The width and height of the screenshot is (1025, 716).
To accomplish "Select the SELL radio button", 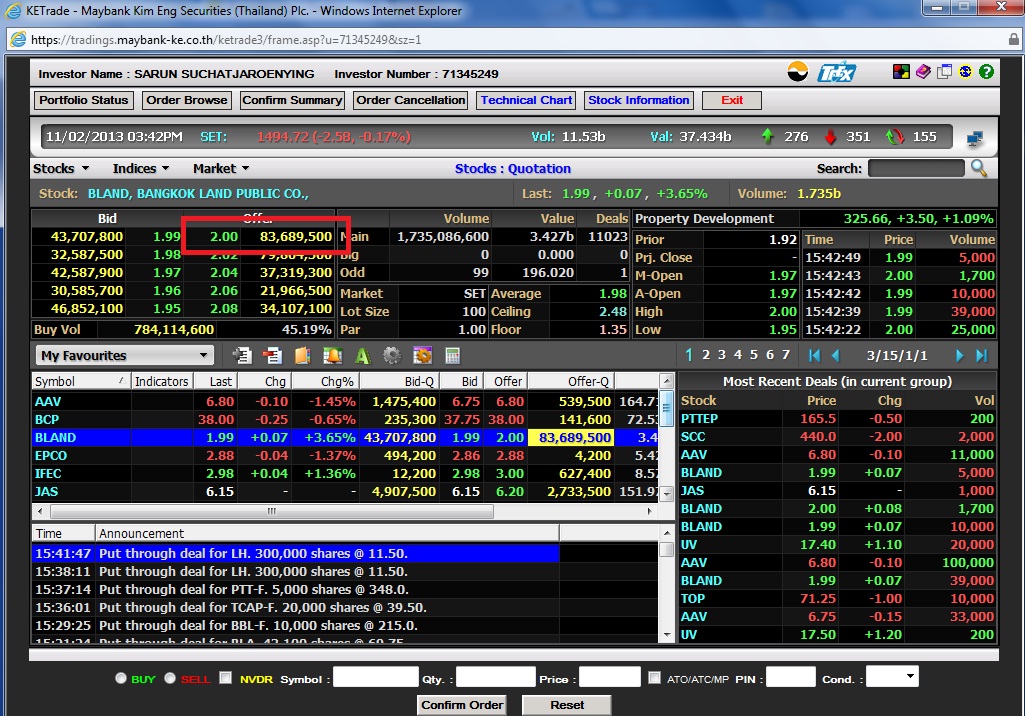I will pyautogui.click(x=170, y=678).
